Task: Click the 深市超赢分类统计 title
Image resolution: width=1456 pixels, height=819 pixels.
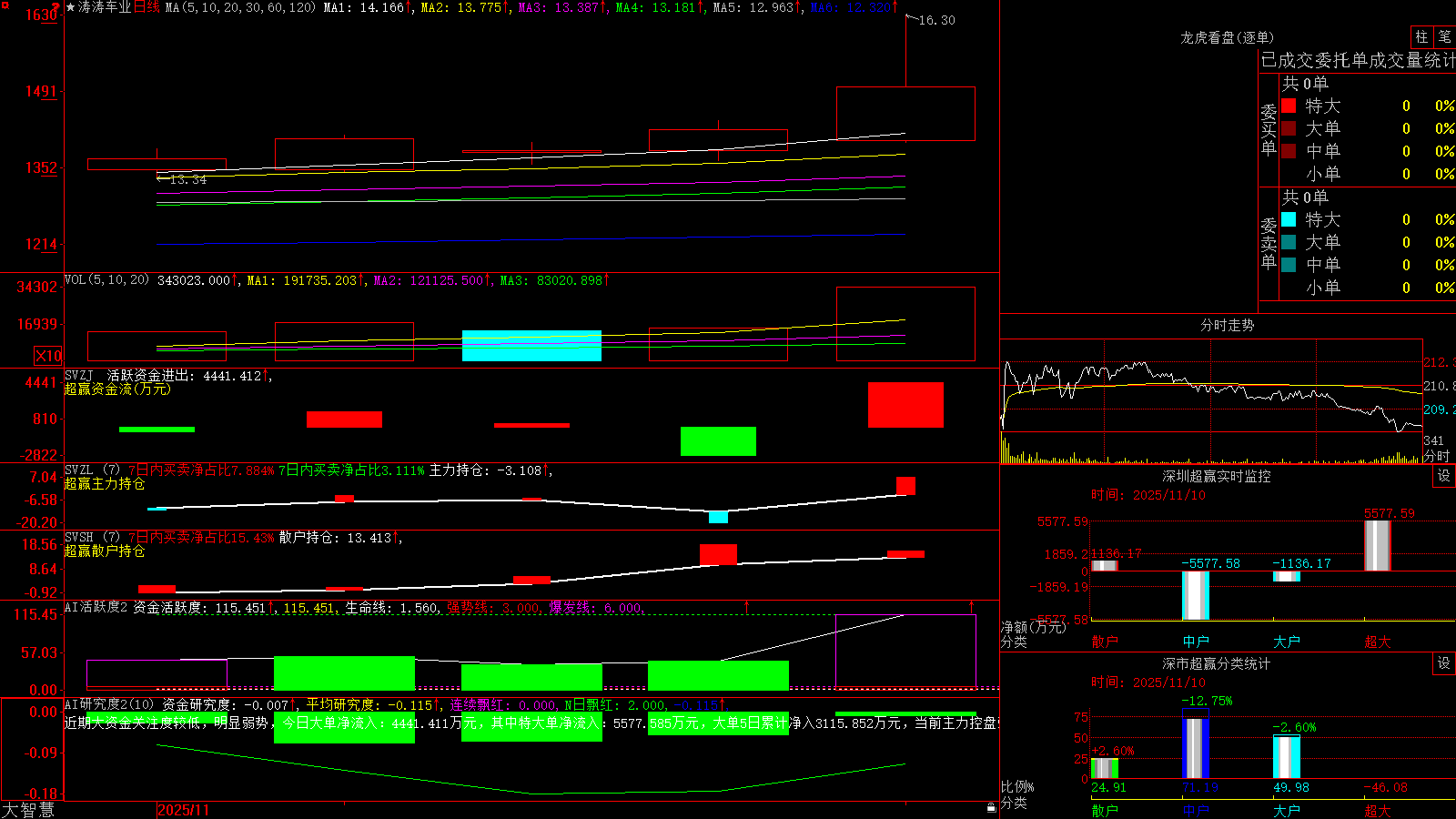Action: tap(1217, 663)
